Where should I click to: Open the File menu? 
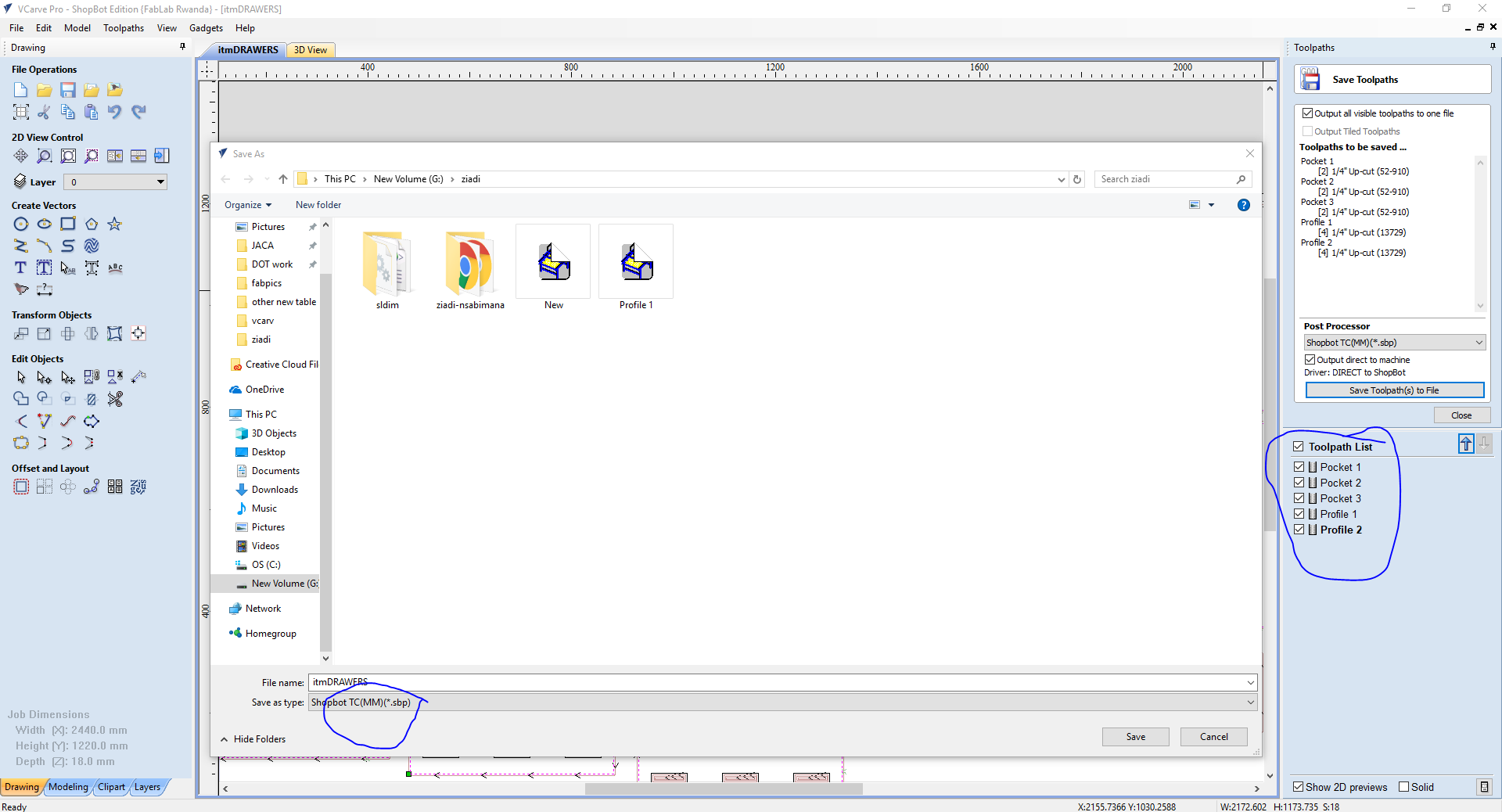16,28
